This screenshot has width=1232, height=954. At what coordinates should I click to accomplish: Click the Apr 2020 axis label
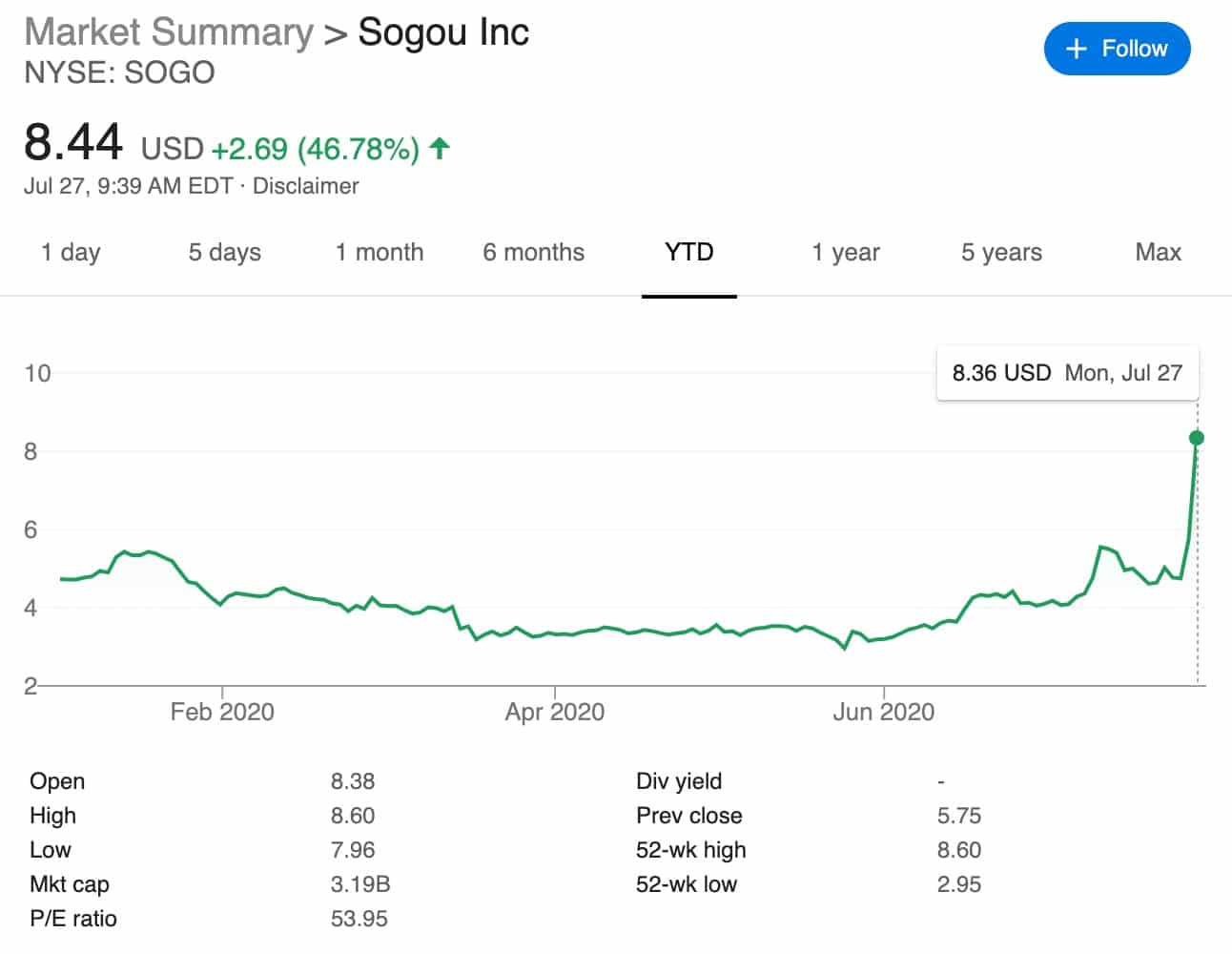554,712
